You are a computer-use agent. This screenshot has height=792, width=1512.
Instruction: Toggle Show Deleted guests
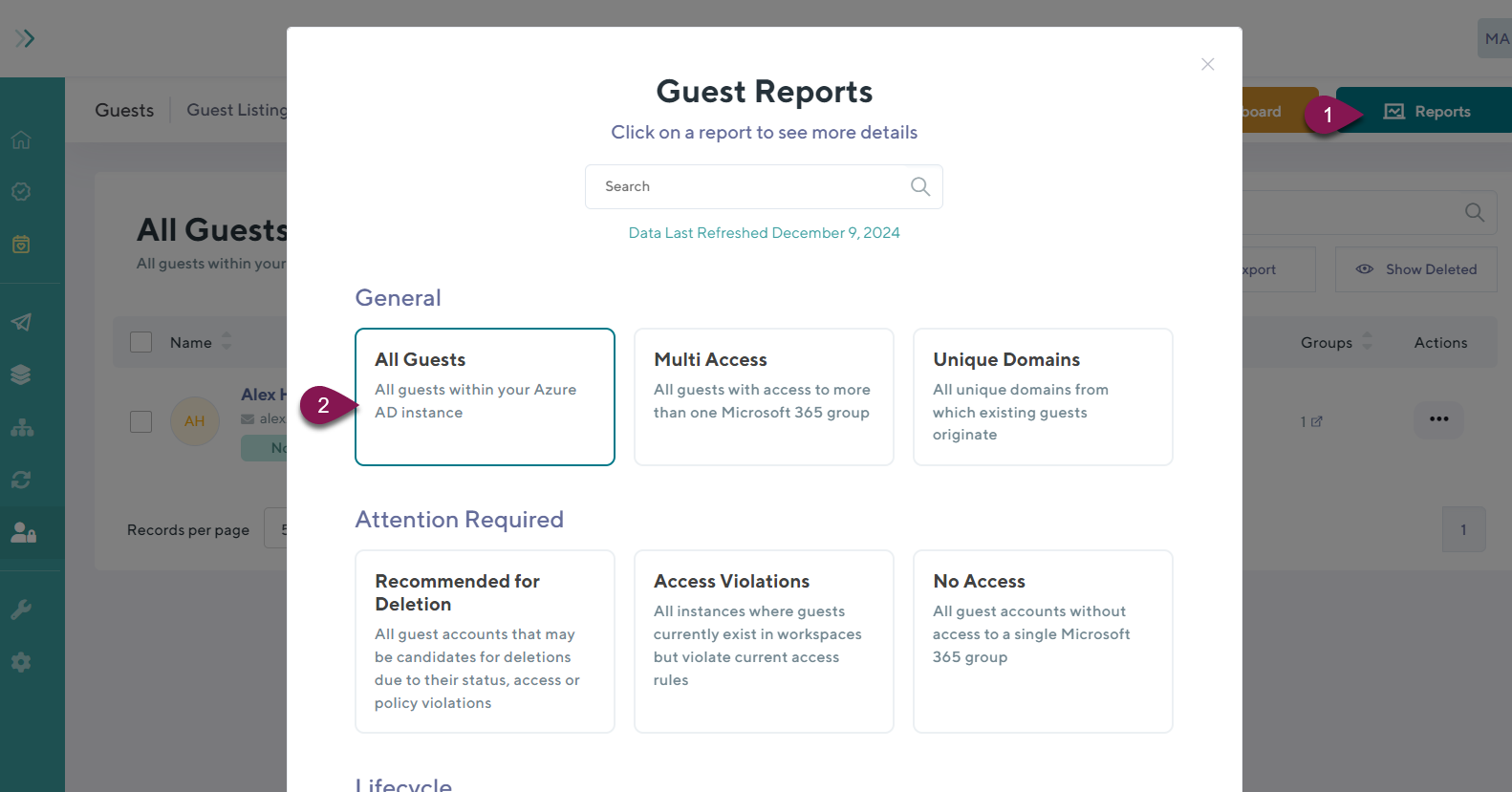[1415, 269]
